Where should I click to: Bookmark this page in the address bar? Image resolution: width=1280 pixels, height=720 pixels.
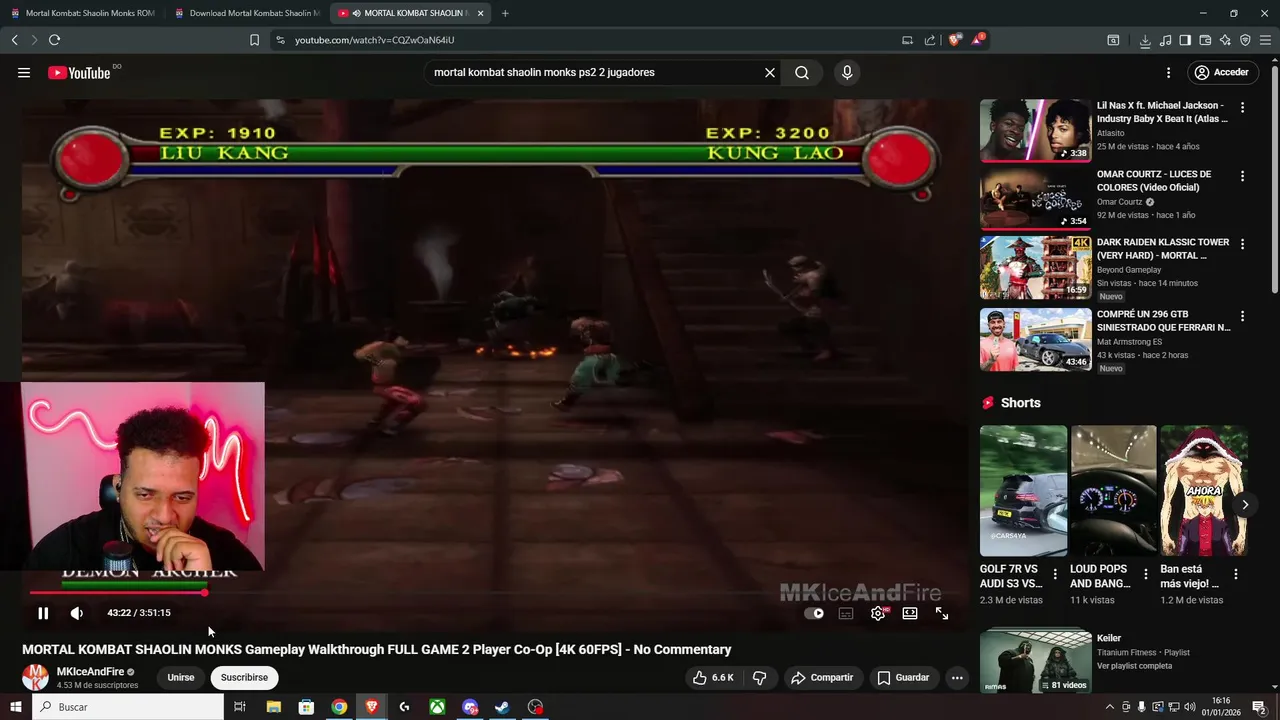coord(254,40)
